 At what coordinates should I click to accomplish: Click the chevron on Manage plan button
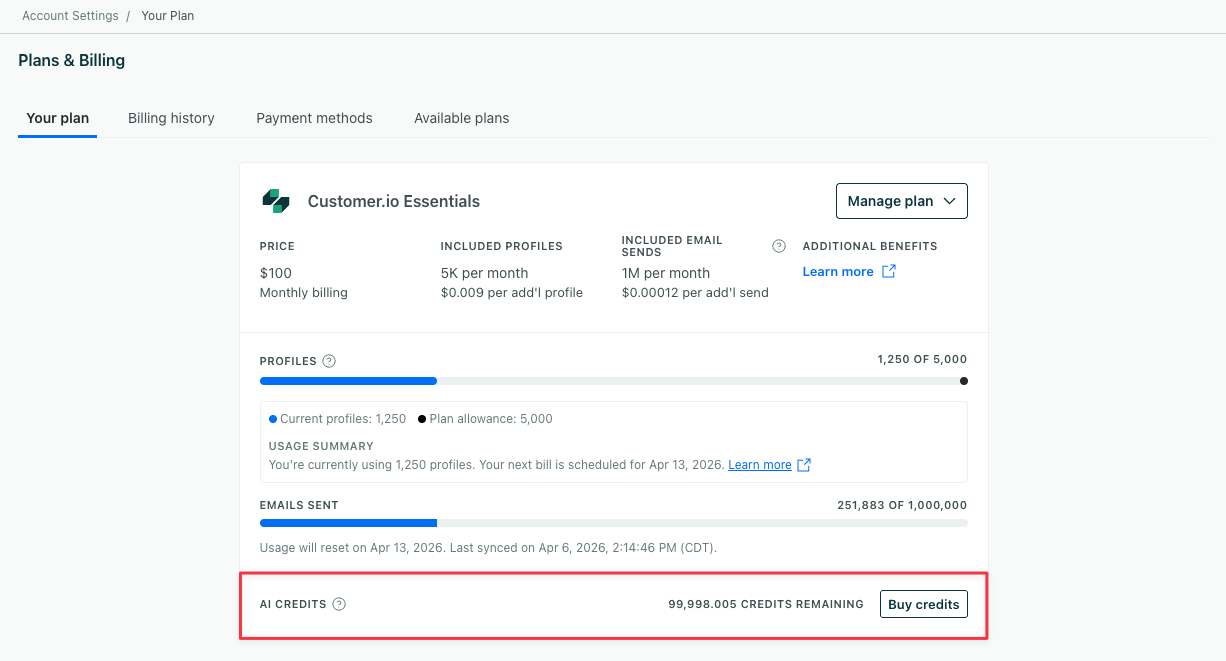coord(950,200)
